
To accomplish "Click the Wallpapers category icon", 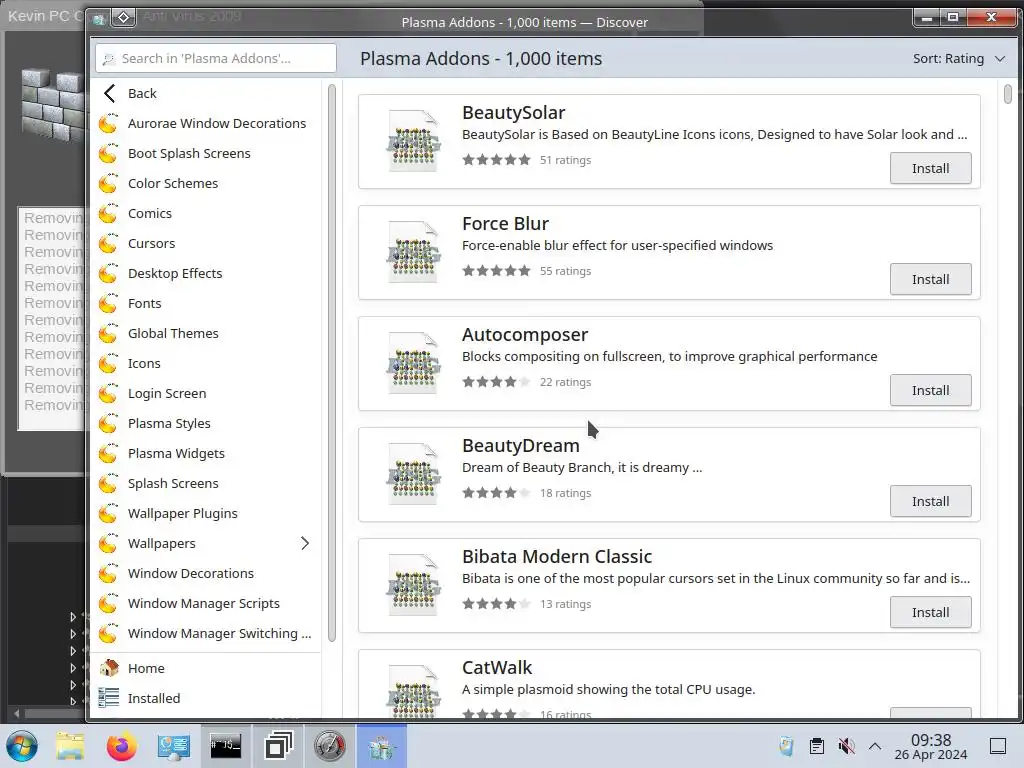I will [x=108, y=544].
